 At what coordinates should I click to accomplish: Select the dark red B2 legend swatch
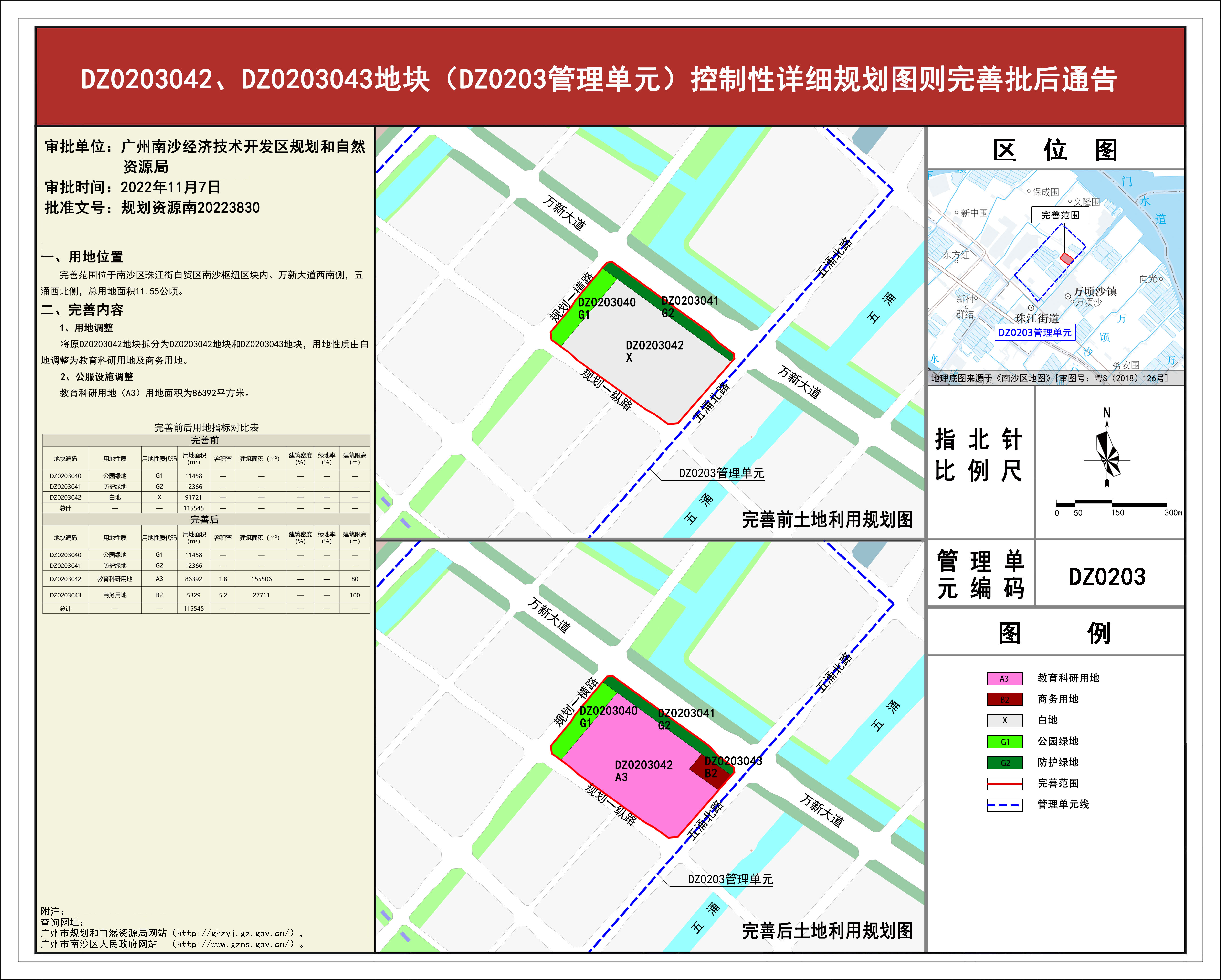(x=1005, y=700)
